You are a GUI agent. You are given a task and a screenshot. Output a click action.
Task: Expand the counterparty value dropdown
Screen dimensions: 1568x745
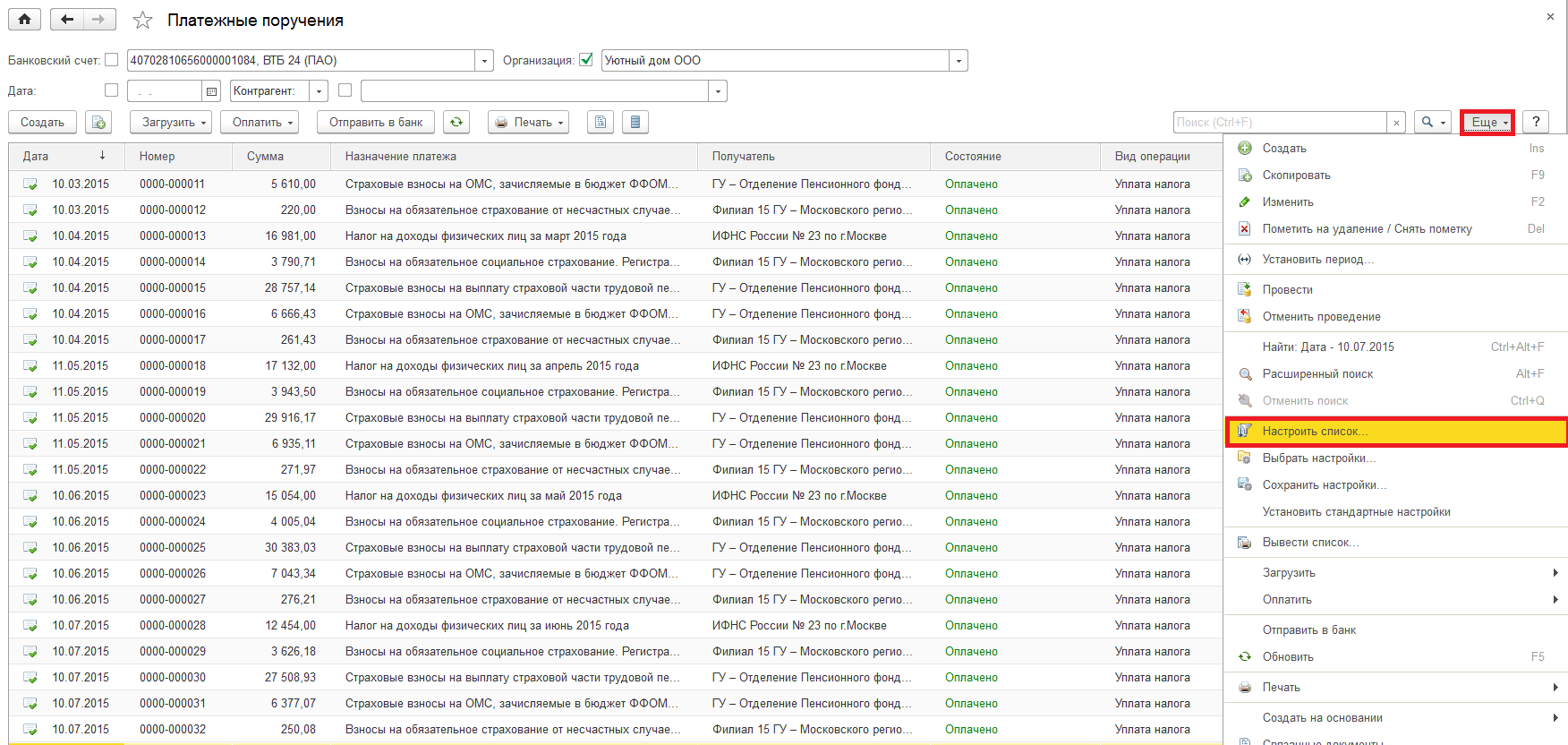[718, 91]
